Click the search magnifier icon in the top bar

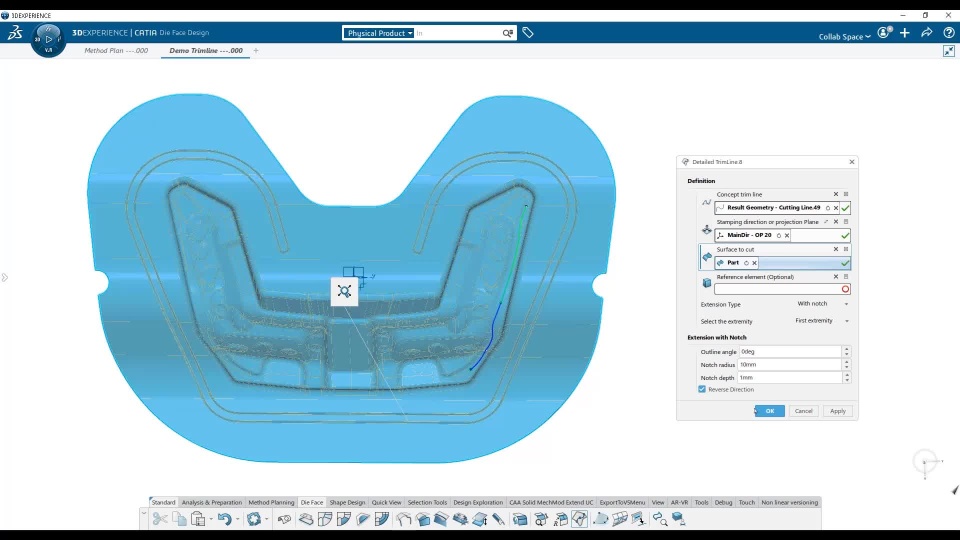[508, 33]
